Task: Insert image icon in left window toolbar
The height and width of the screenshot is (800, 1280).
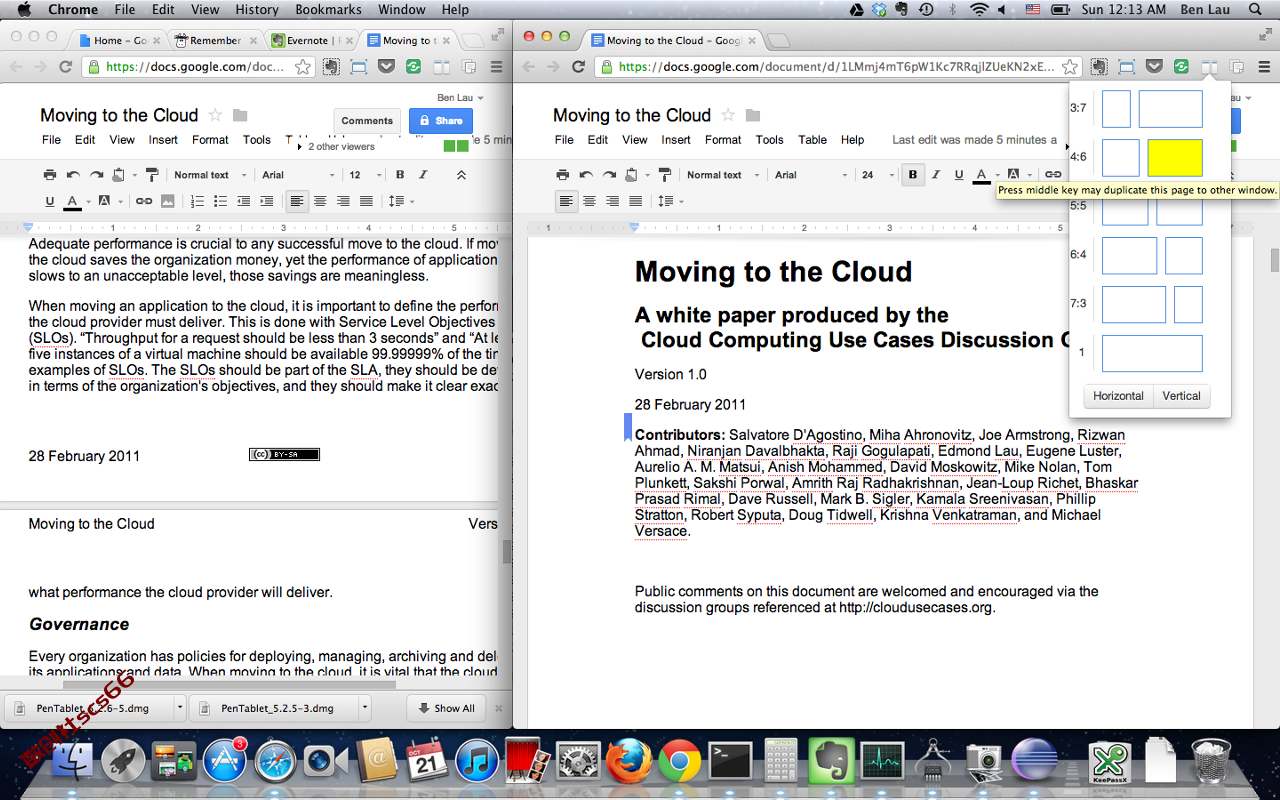Action: pos(167,201)
